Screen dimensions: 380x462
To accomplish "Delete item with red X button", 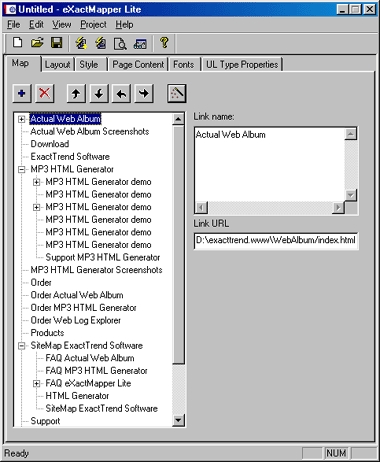I will coord(44,93).
